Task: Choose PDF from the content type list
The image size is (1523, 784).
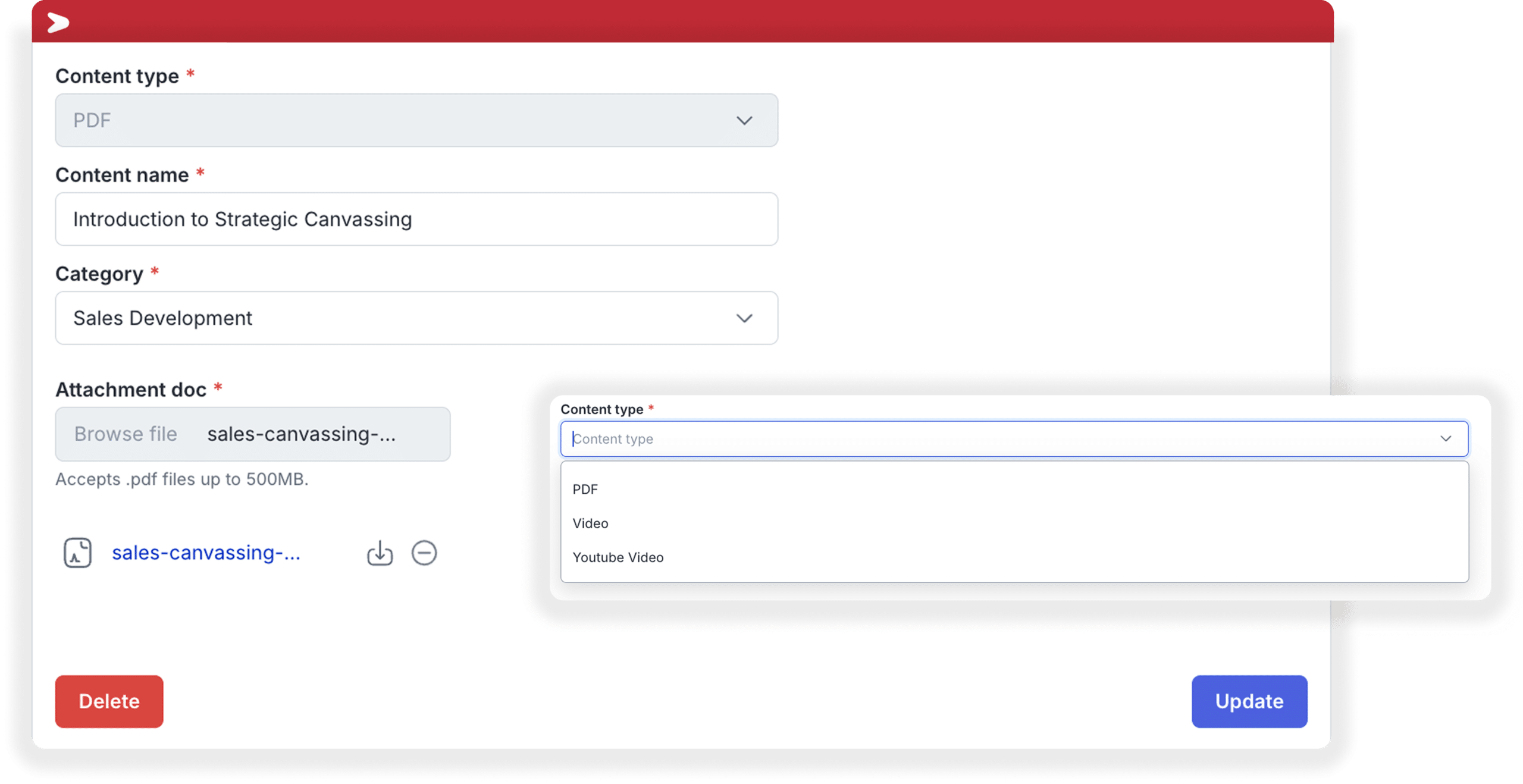Action: tap(585, 490)
